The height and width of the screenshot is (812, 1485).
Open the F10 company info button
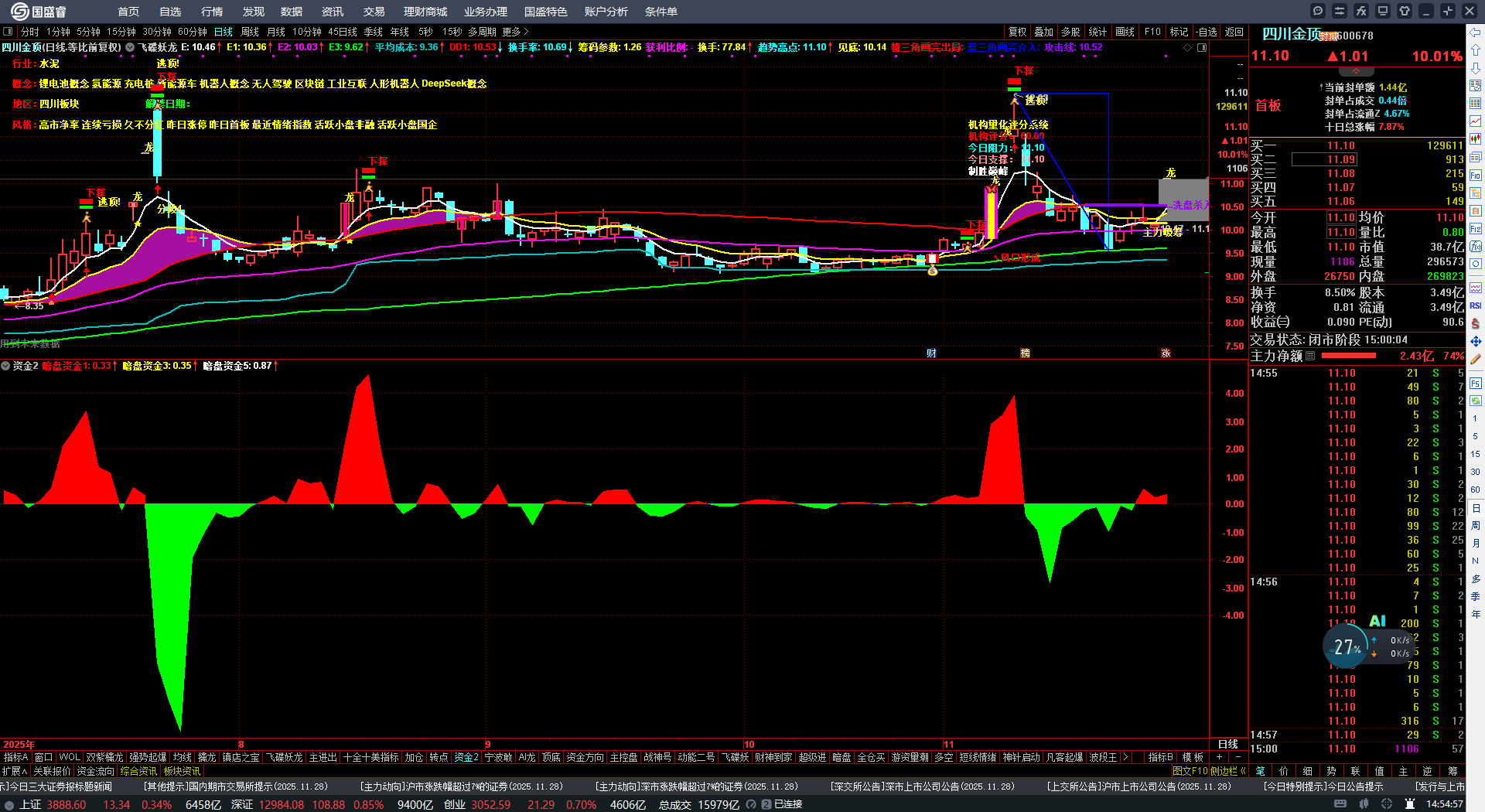[x=1152, y=32]
